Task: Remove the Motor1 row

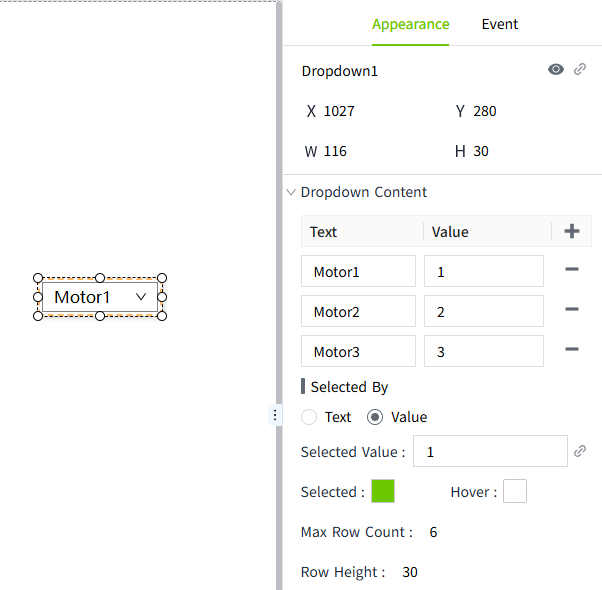Action: coord(571,270)
